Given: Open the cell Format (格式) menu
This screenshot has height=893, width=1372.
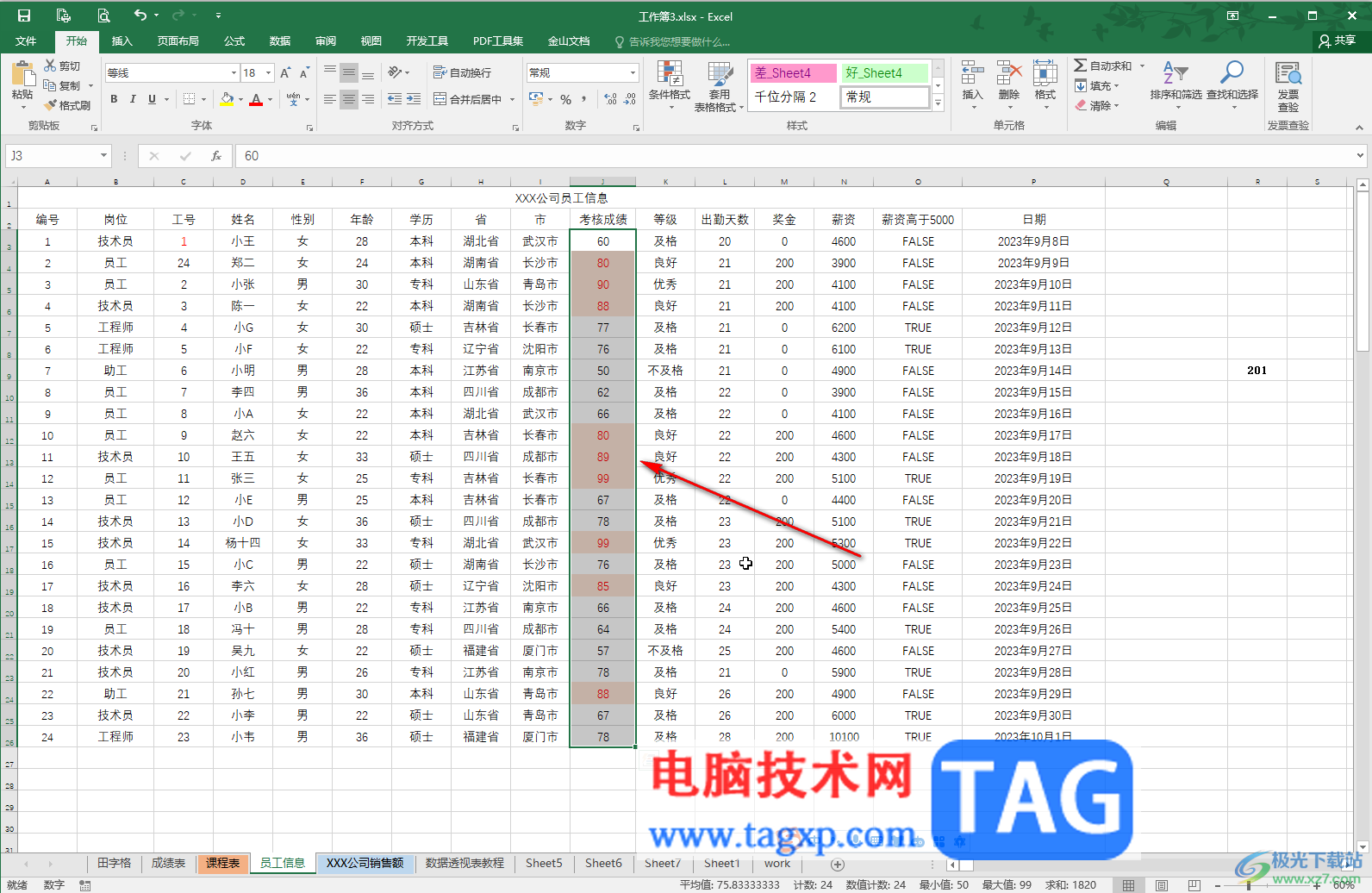Looking at the screenshot, I should tap(1045, 84).
